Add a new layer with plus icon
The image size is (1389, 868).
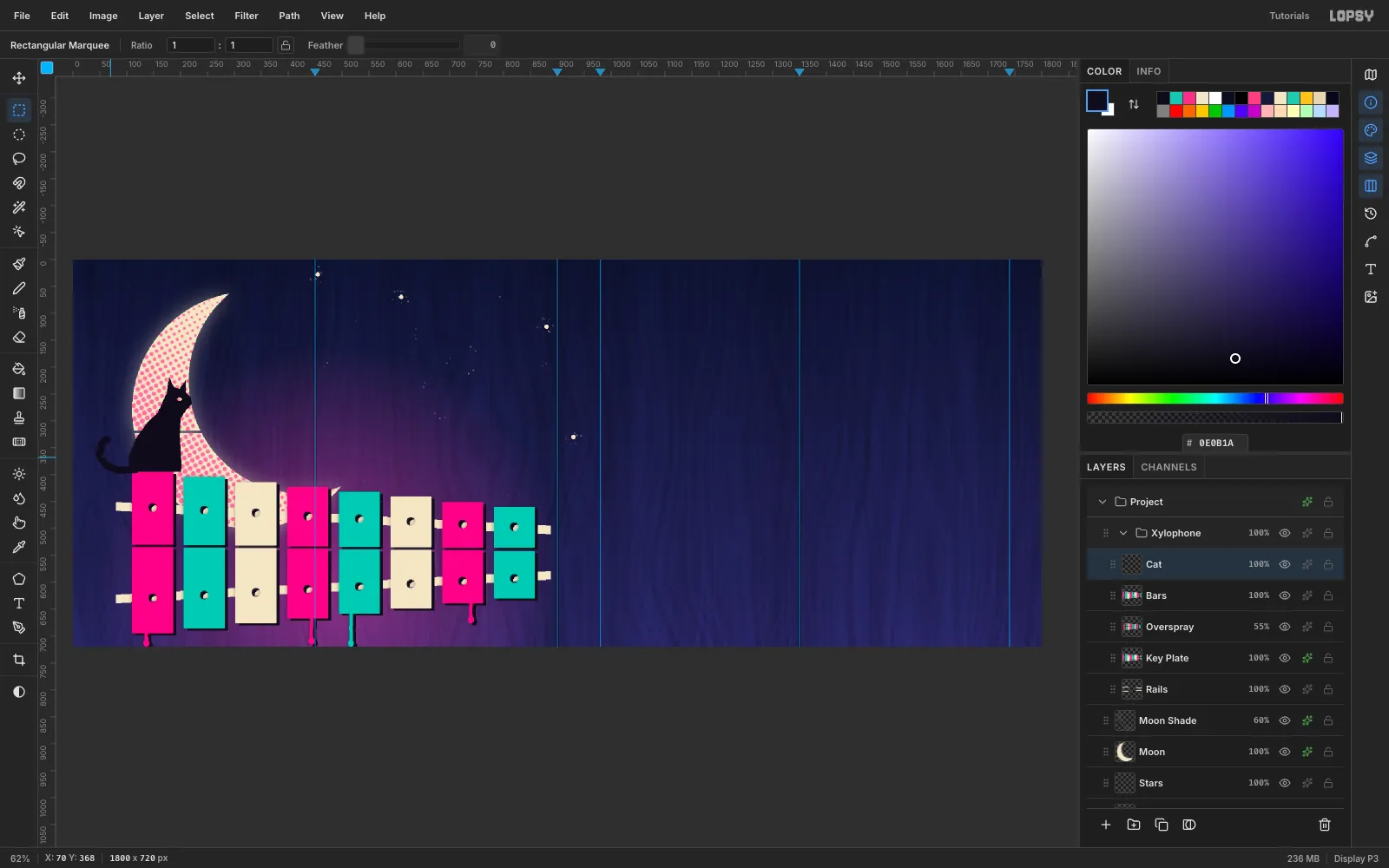[1106, 825]
